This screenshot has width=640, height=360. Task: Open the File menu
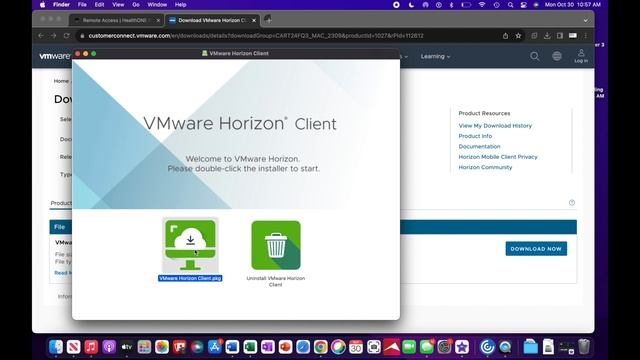coord(82,5)
